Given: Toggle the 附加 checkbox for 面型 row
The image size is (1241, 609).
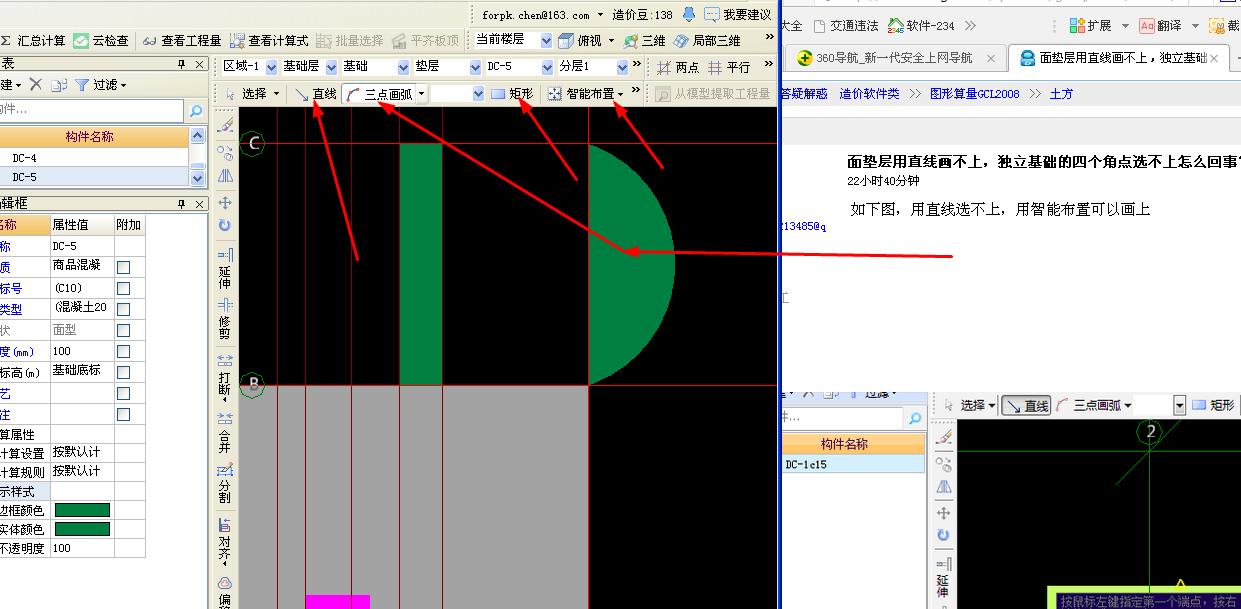Looking at the screenshot, I should click(124, 330).
